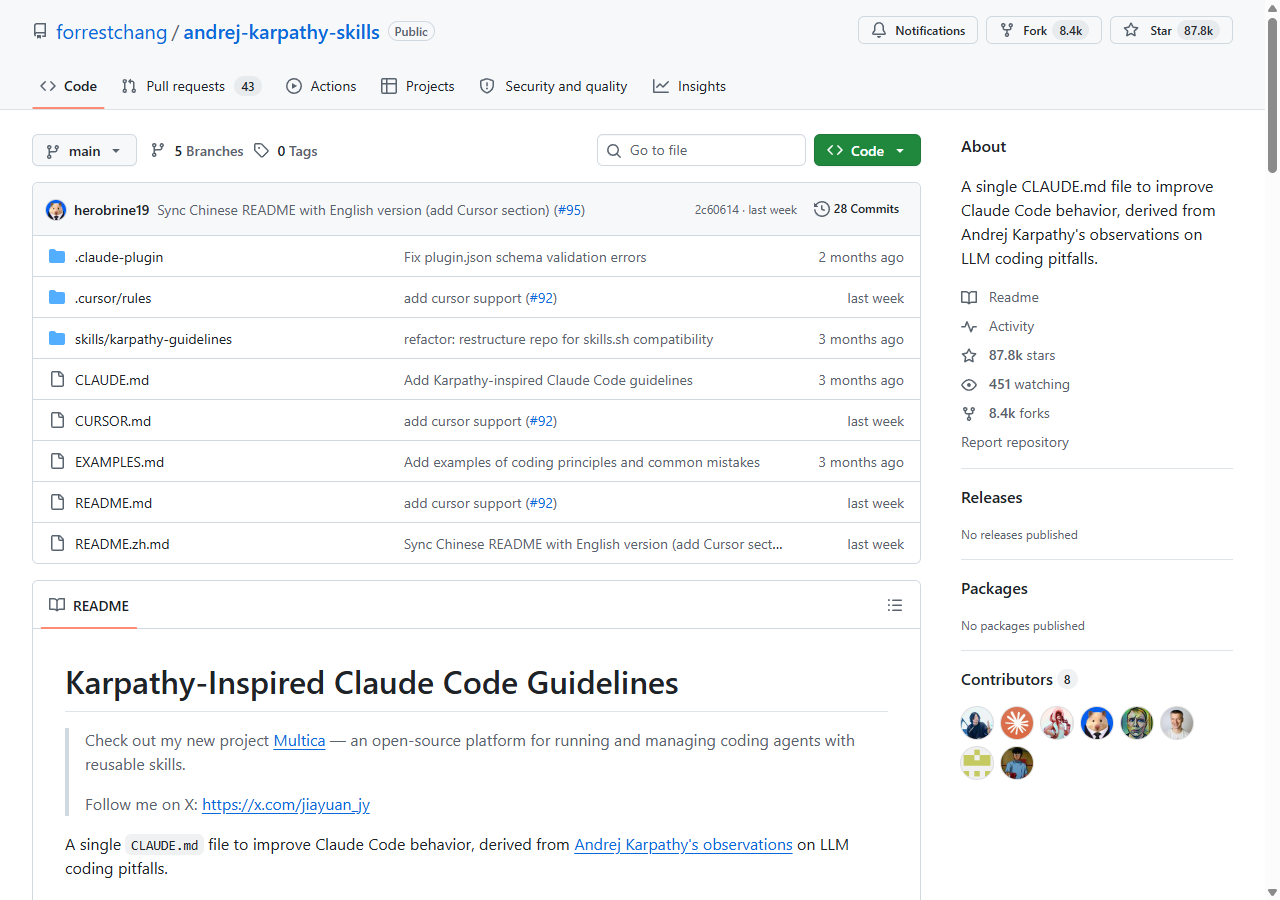
Task: Go to forrestchang owner profile link
Action: click(x=112, y=31)
